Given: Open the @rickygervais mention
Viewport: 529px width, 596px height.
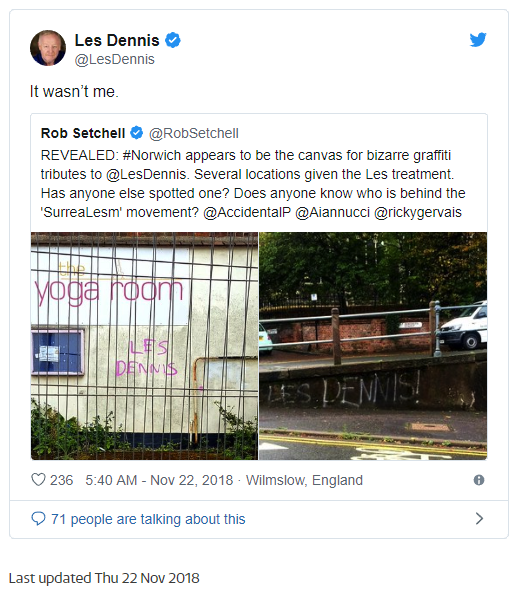Looking at the screenshot, I should [x=418, y=212].
